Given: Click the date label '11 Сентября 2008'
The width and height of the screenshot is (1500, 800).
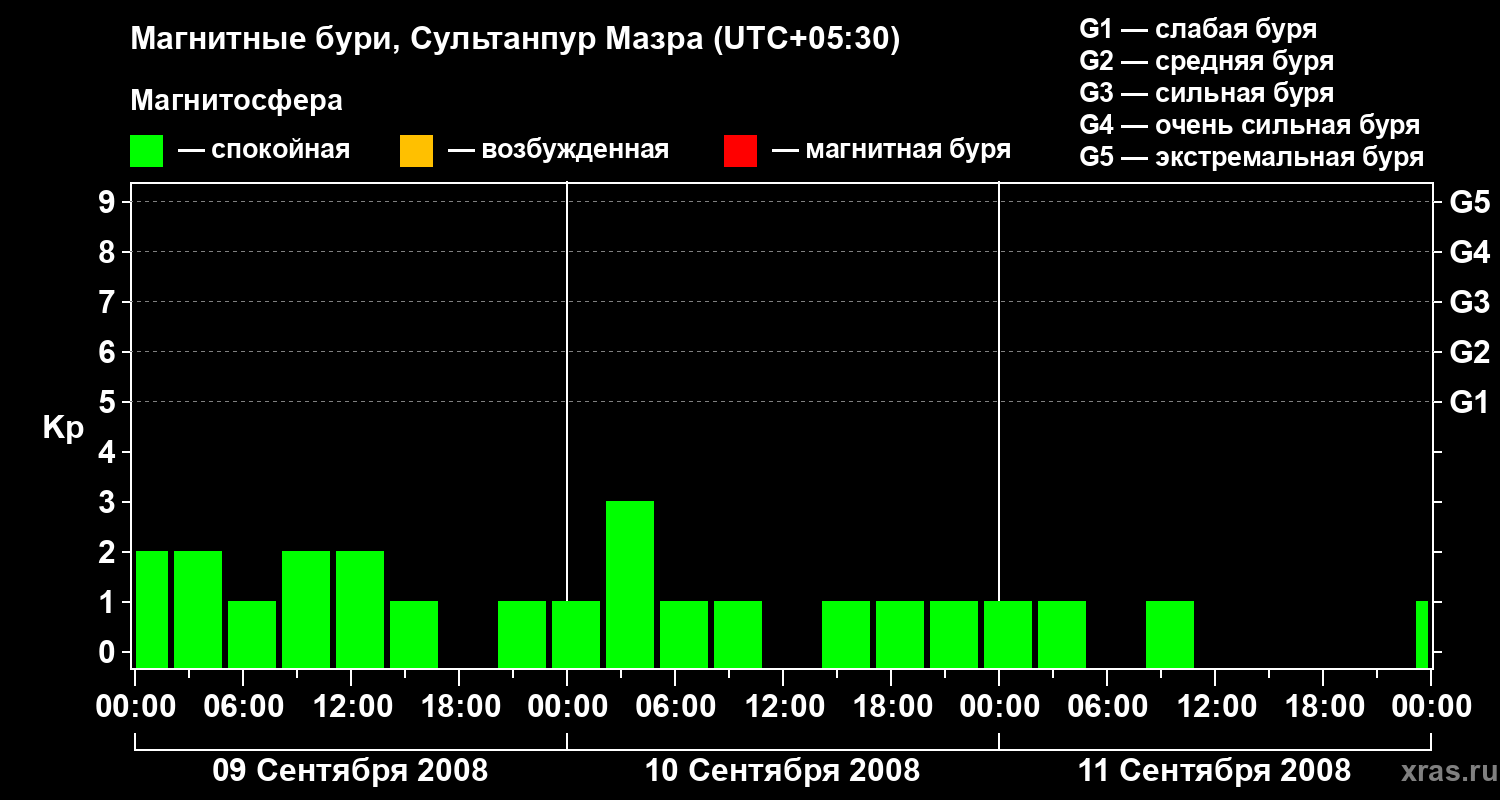Looking at the screenshot, I should coord(1214,770).
